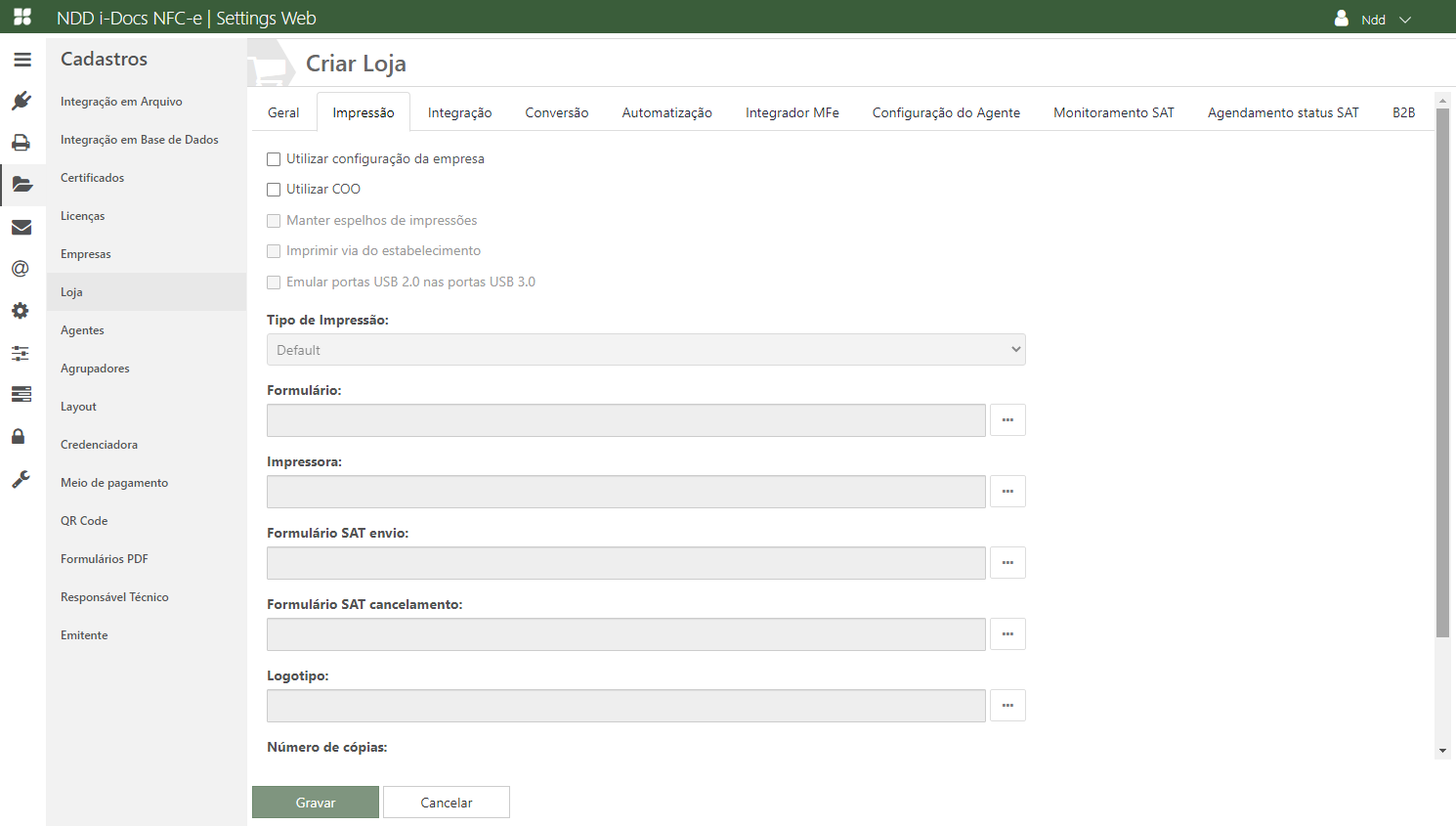Click the Gravar button

pyautogui.click(x=316, y=803)
